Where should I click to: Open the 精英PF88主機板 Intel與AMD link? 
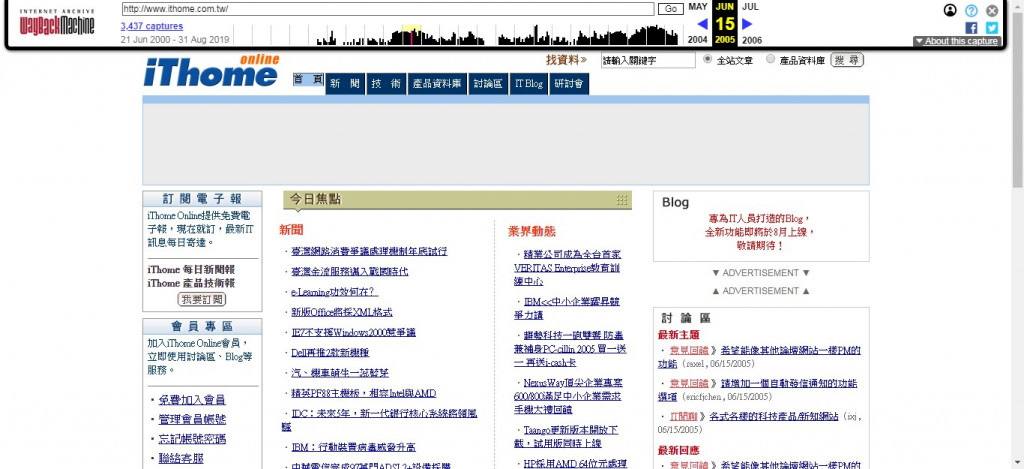[363, 393]
